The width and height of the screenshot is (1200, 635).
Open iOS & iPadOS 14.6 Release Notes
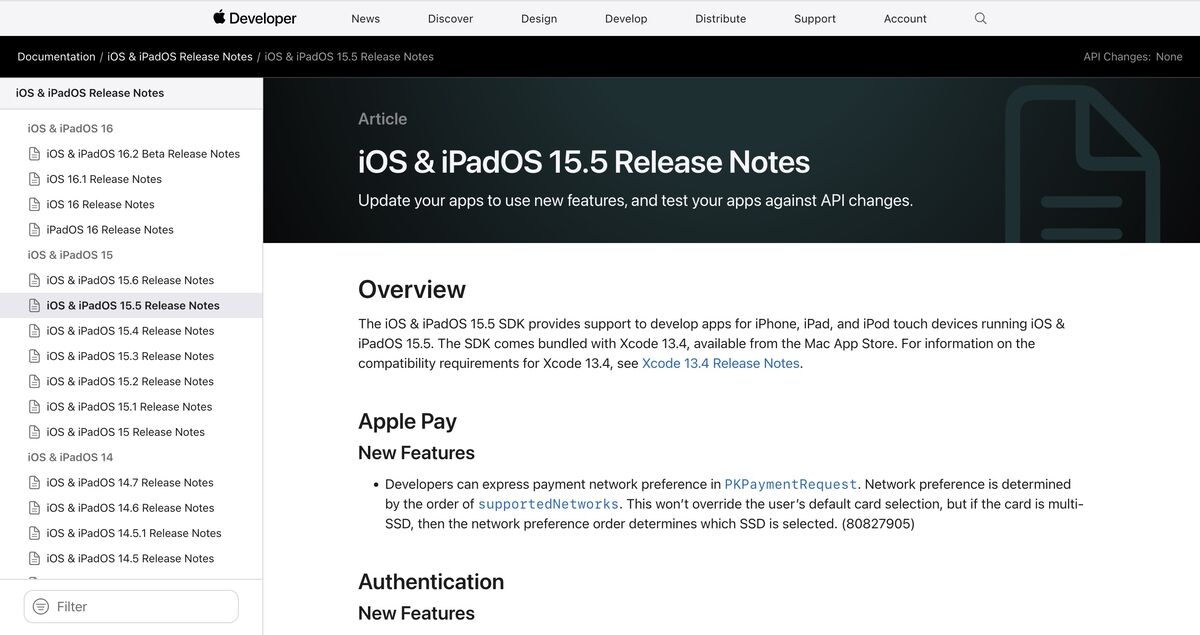pyautogui.click(x=130, y=508)
